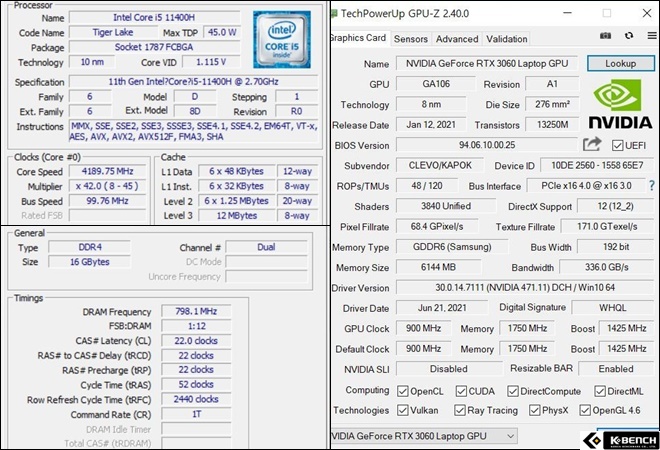Click the Socket 1787 FCBGA package value
This screenshot has width=660, height=450.
pyautogui.click(x=154, y=47)
